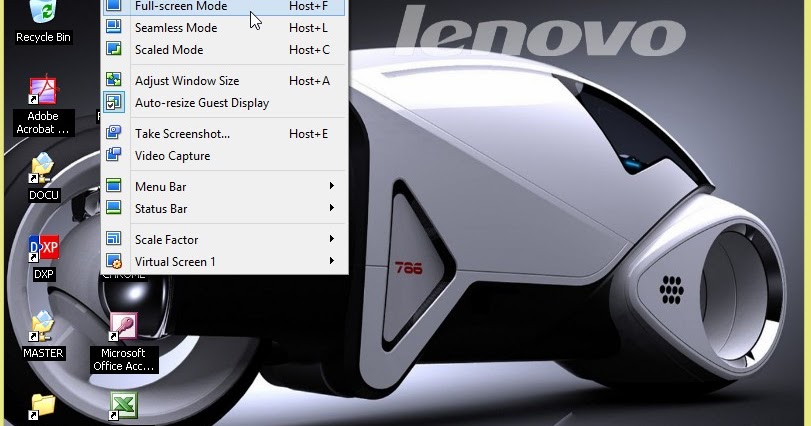Start Video Capture from menu
This screenshot has width=811, height=426.
pyautogui.click(x=223, y=156)
